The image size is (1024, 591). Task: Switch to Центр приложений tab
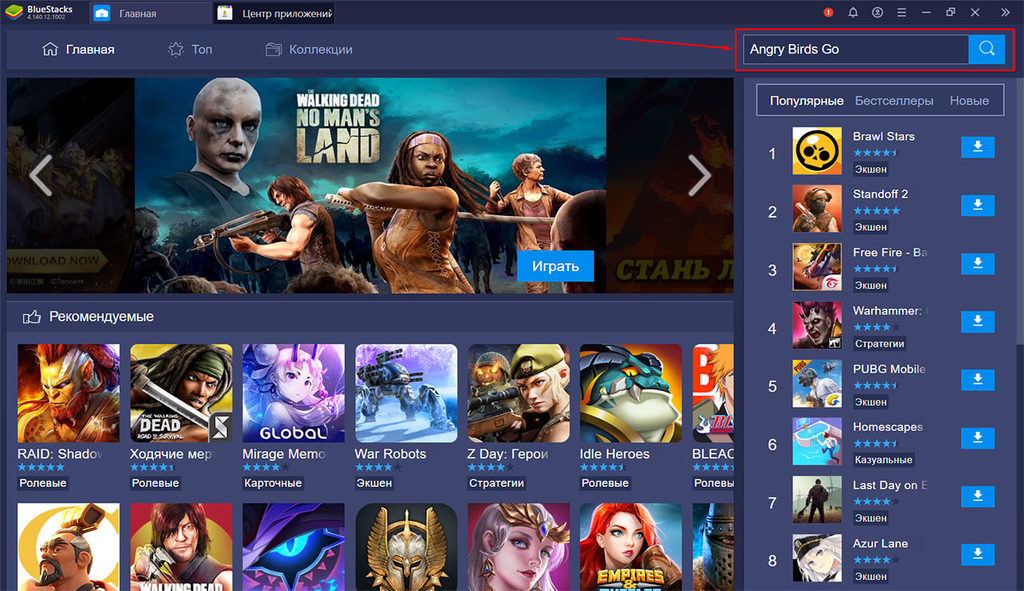point(274,13)
